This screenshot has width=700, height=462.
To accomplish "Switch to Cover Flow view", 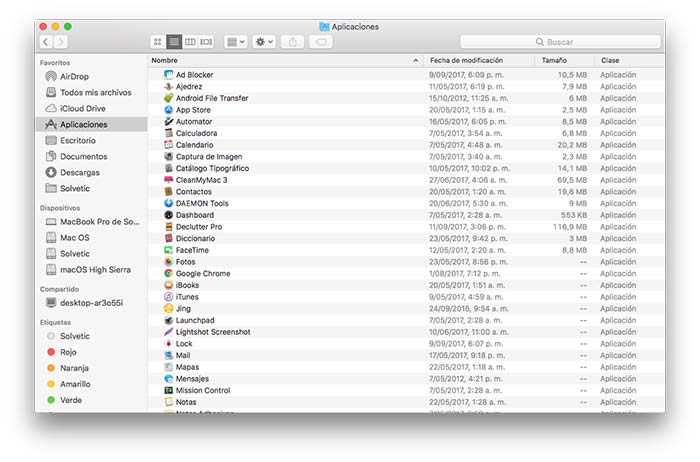I will coord(206,42).
